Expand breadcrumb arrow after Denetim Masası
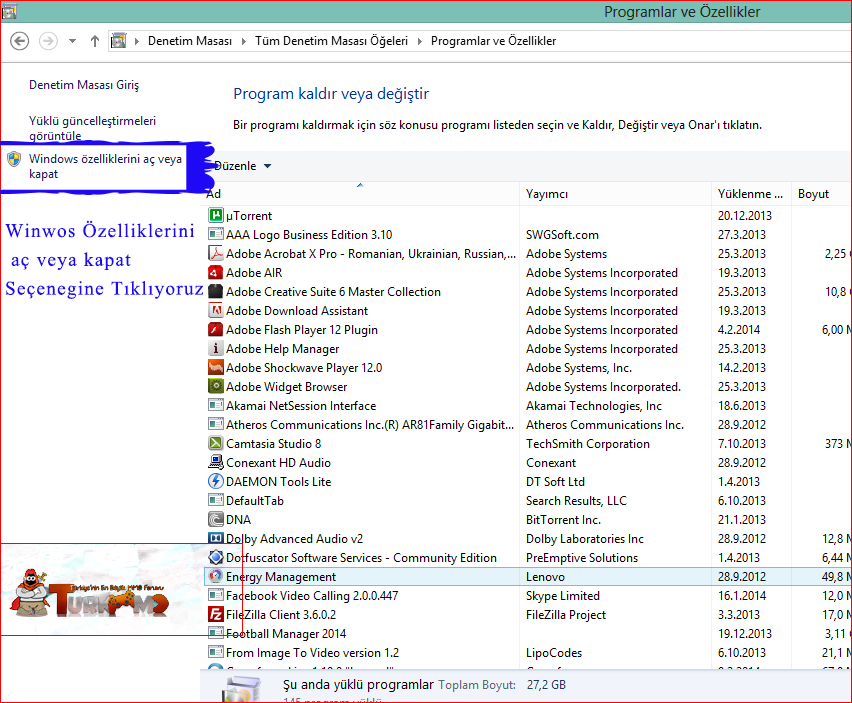852x703 pixels. (x=243, y=41)
